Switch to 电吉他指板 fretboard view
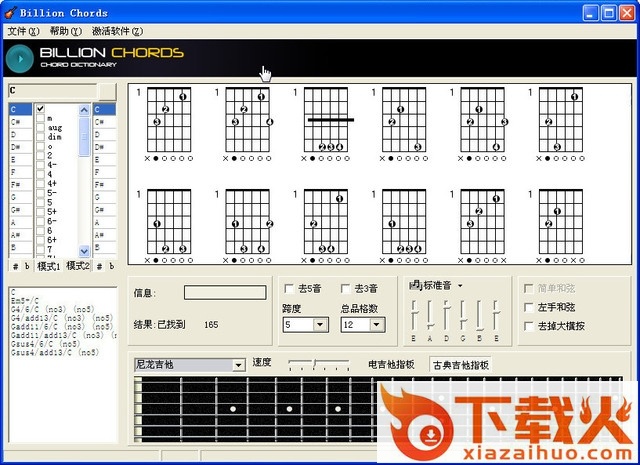Image resolution: width=640 pixels, height=465 pixels. click(391, 365)
